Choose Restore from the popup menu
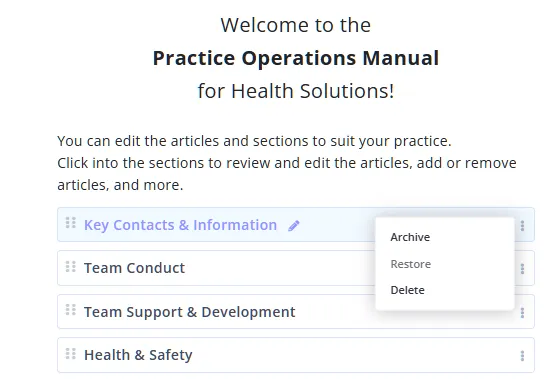 click(x=410, y=264)
